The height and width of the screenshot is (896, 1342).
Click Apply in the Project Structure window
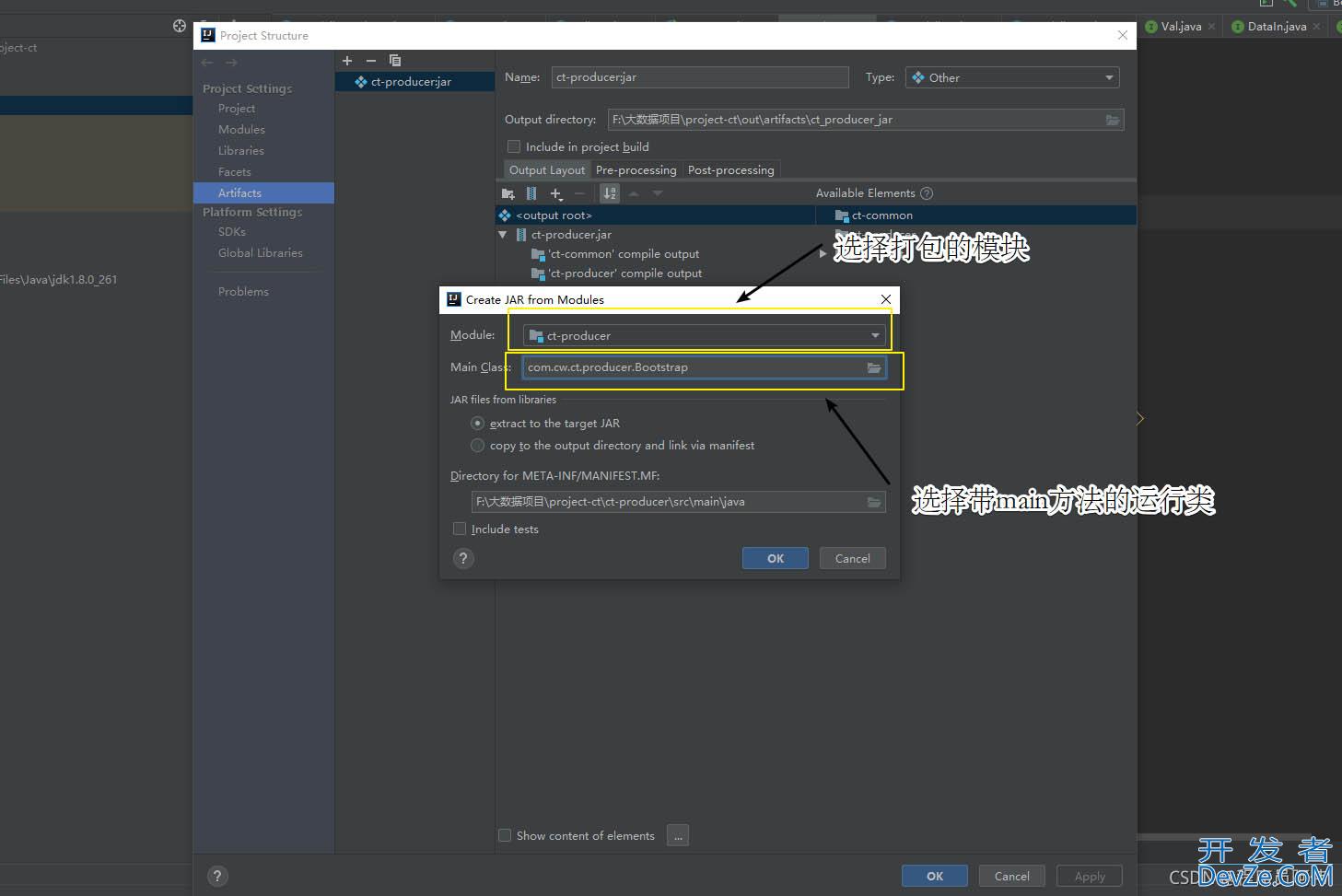point(1090,876)
